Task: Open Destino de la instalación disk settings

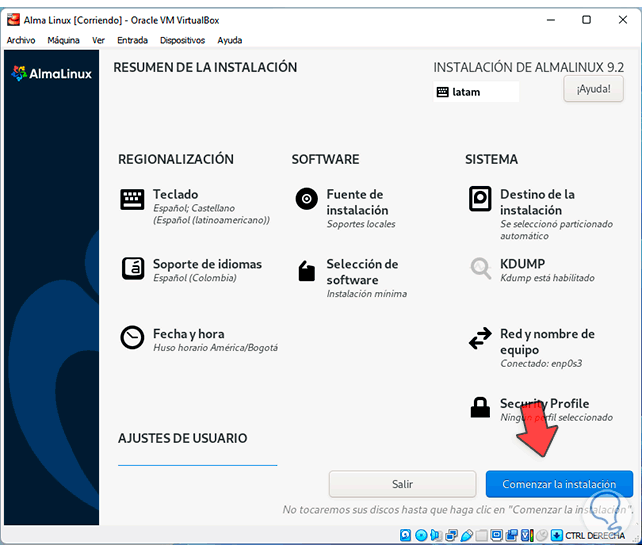Action: point(540,214)
